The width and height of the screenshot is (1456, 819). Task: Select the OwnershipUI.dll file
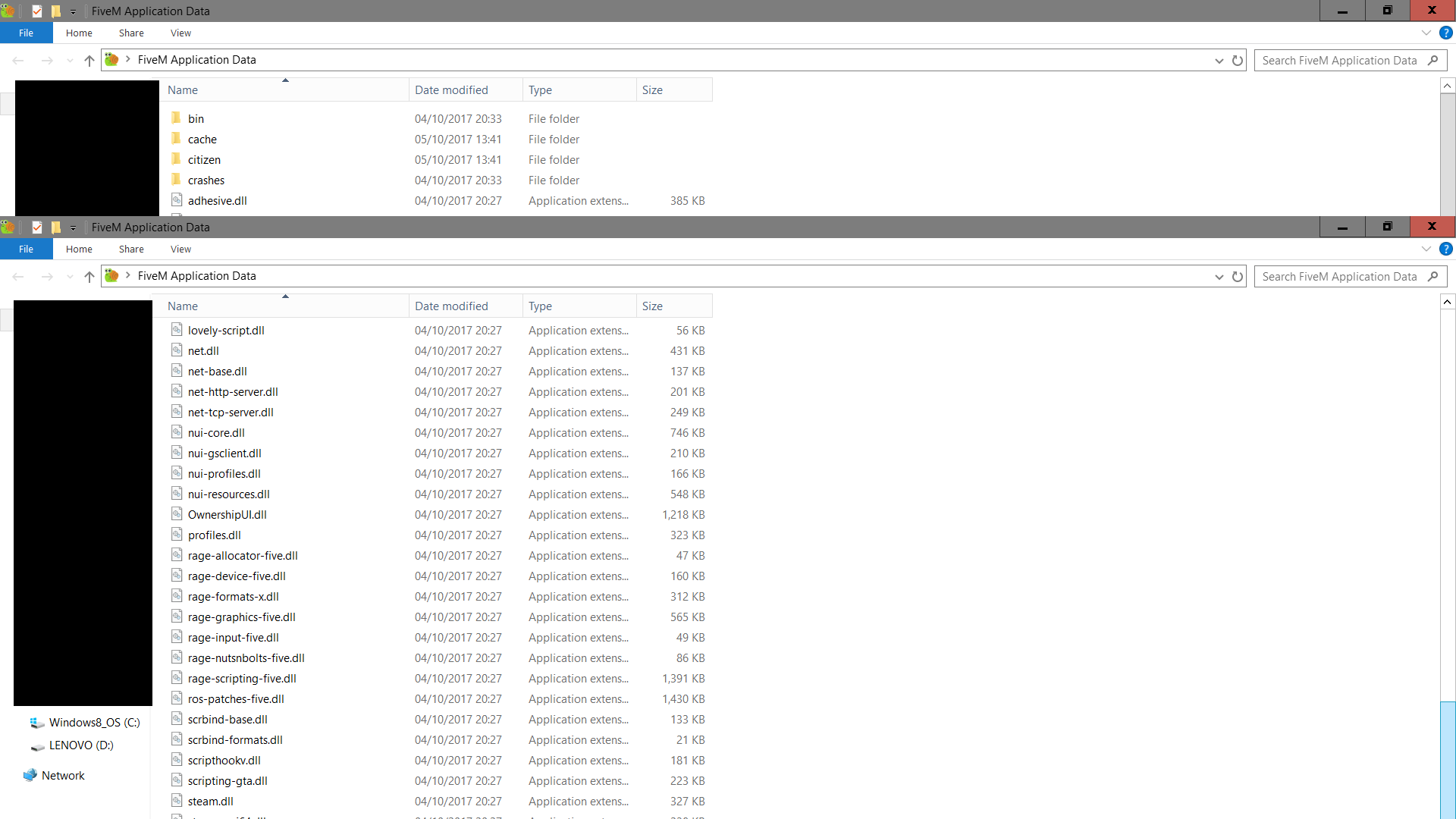[x=227, y=515]
